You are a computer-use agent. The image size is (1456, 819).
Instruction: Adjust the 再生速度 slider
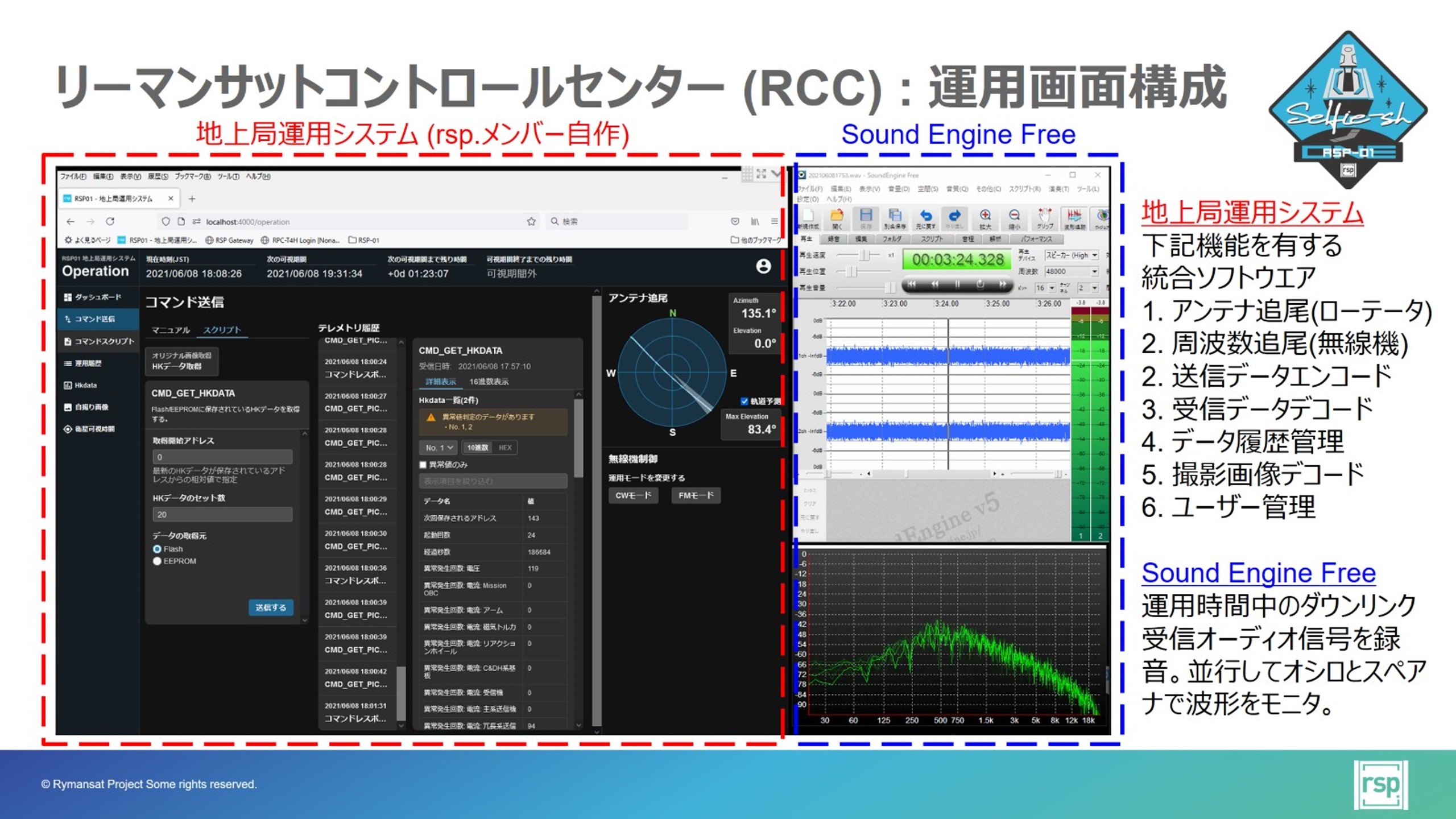[x=864, y=255]
